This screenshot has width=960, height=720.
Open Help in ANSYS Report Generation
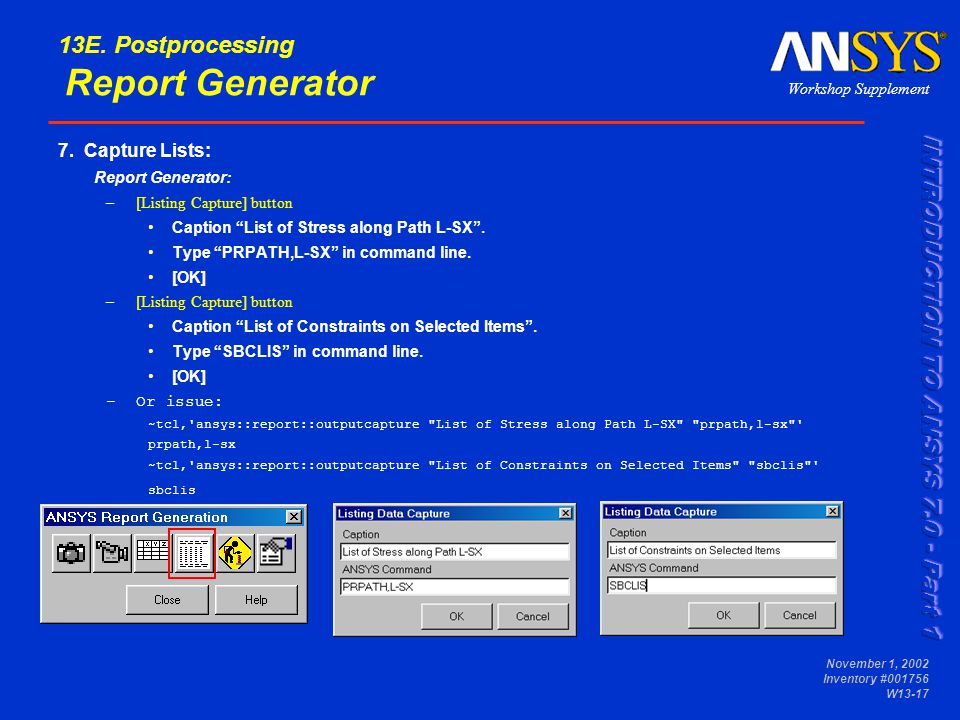pos(256,600)
